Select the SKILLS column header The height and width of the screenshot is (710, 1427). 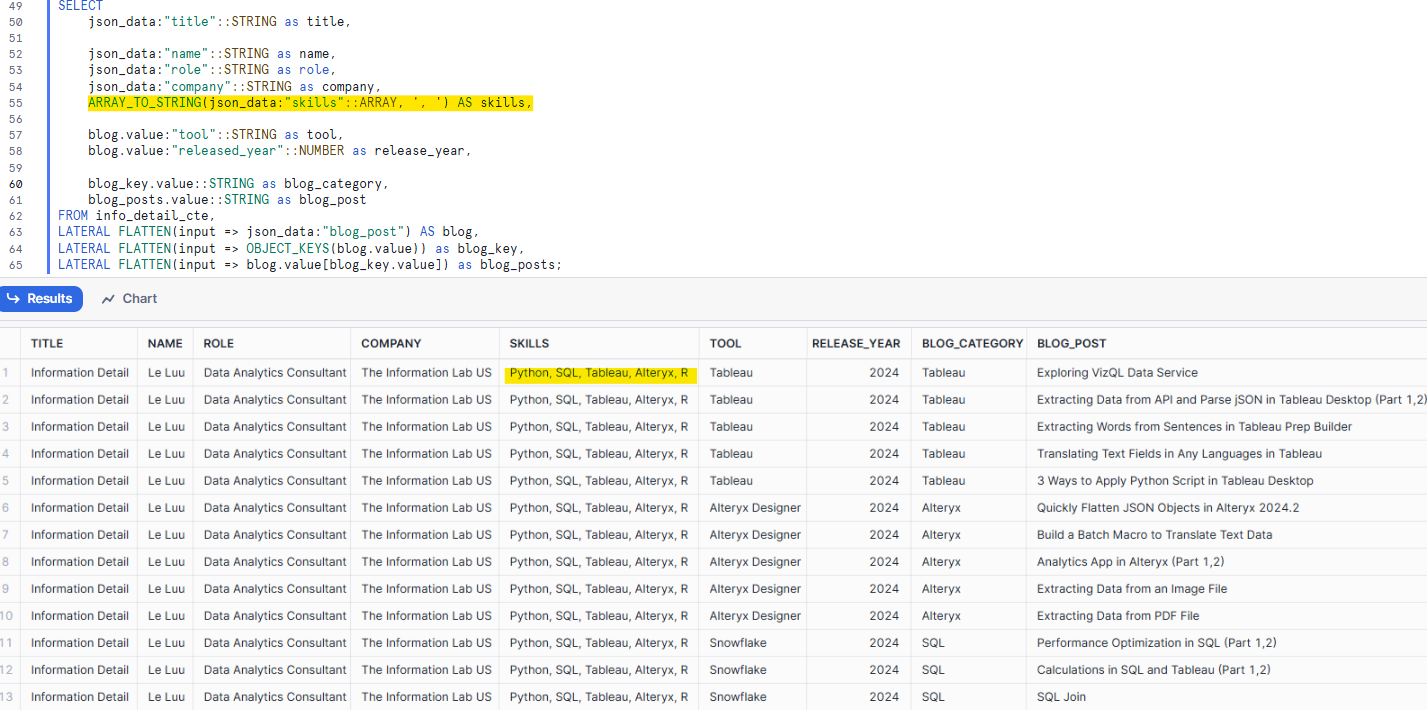(529, 343)
